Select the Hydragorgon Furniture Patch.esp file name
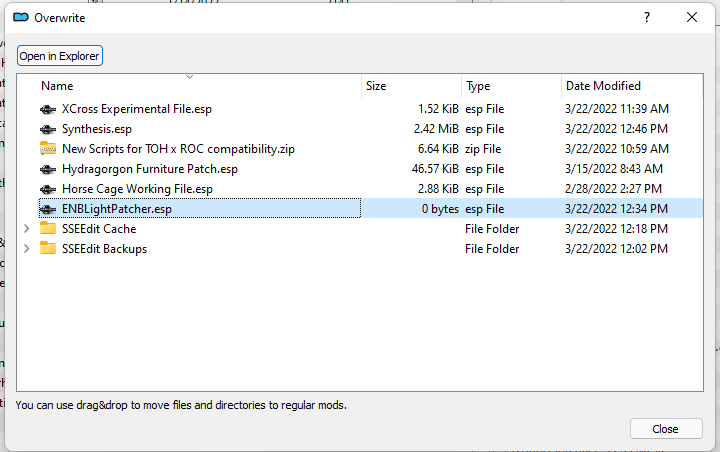Image resolution: width=720 pixels, height=452 pixels. pos(150,169)
